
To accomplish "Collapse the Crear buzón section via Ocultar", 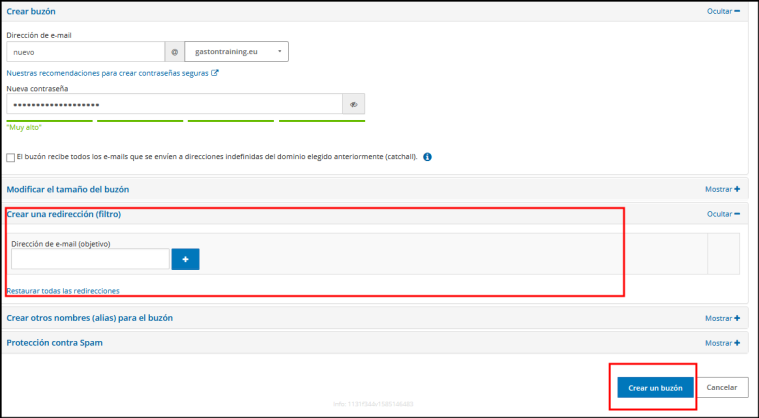I will [723, 11].
